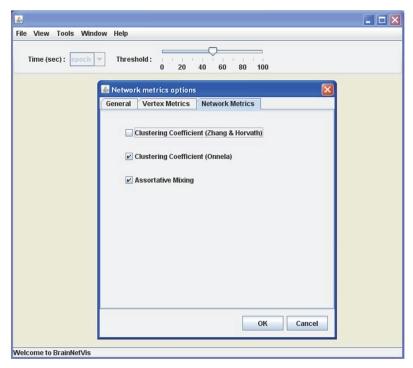Open the Time (sec) epoch dropdown arrow
The height and width of the screenshot is (368, 413).
99,59
